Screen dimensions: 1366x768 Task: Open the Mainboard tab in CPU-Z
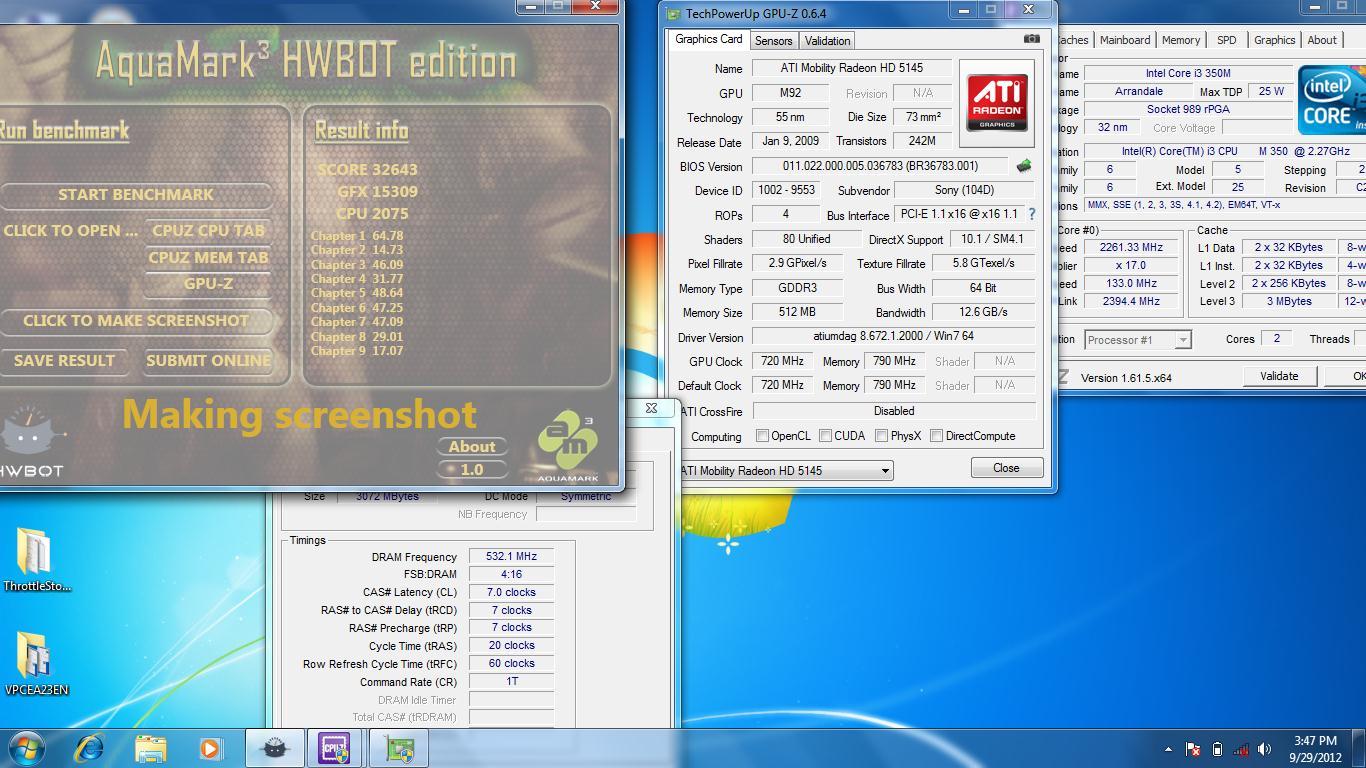tap(1125, 40)
